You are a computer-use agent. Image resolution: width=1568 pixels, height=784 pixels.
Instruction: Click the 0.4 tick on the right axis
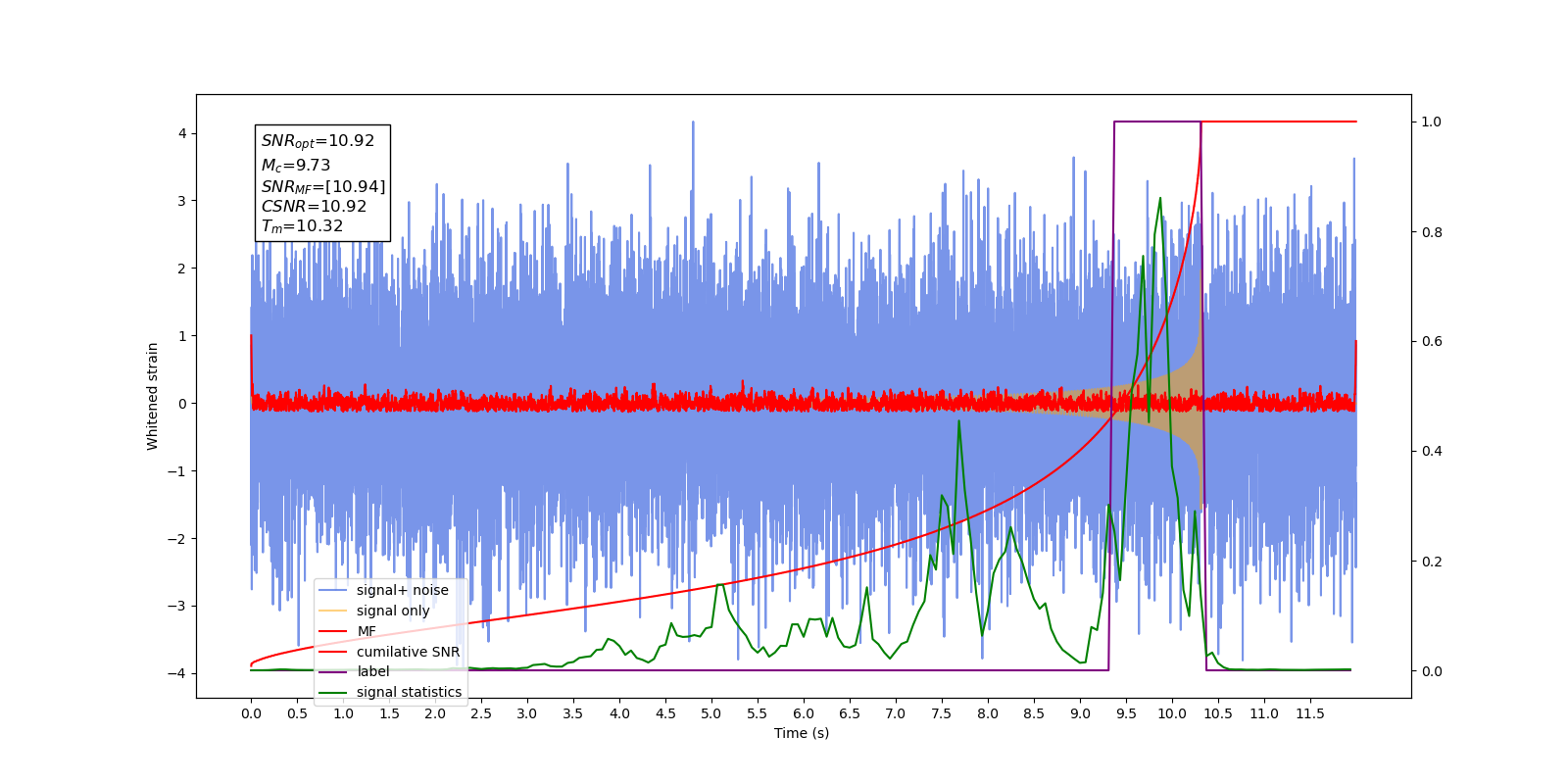[1432, 452]
